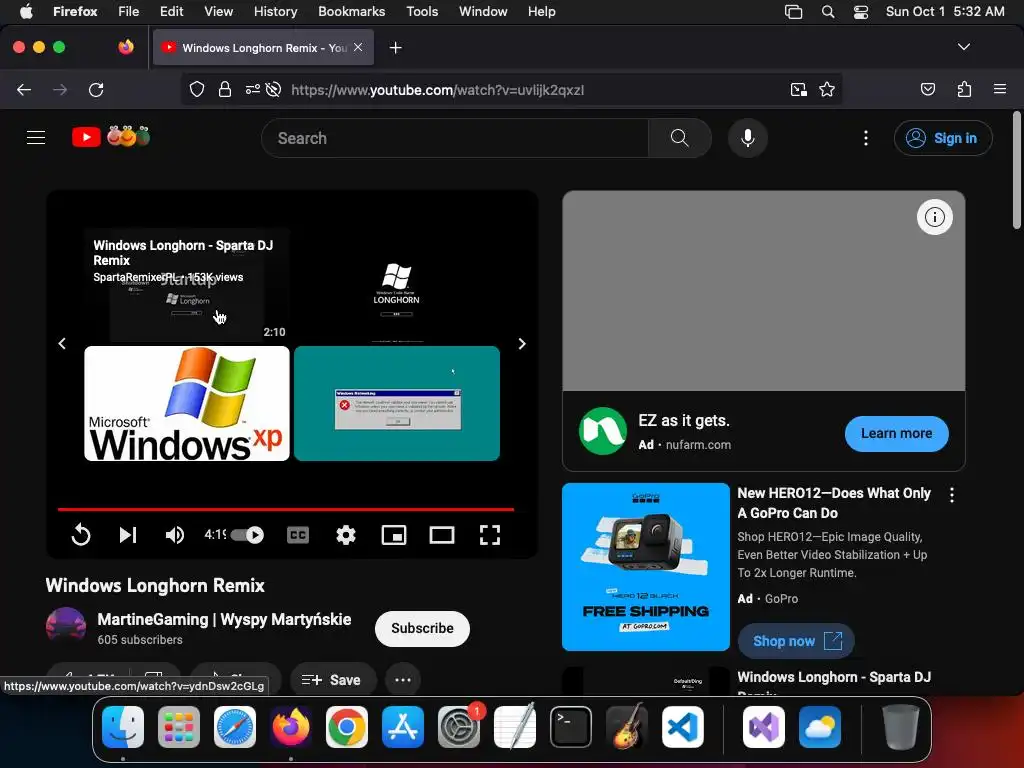Open Spotlight search in menu bar

point(827,12)
